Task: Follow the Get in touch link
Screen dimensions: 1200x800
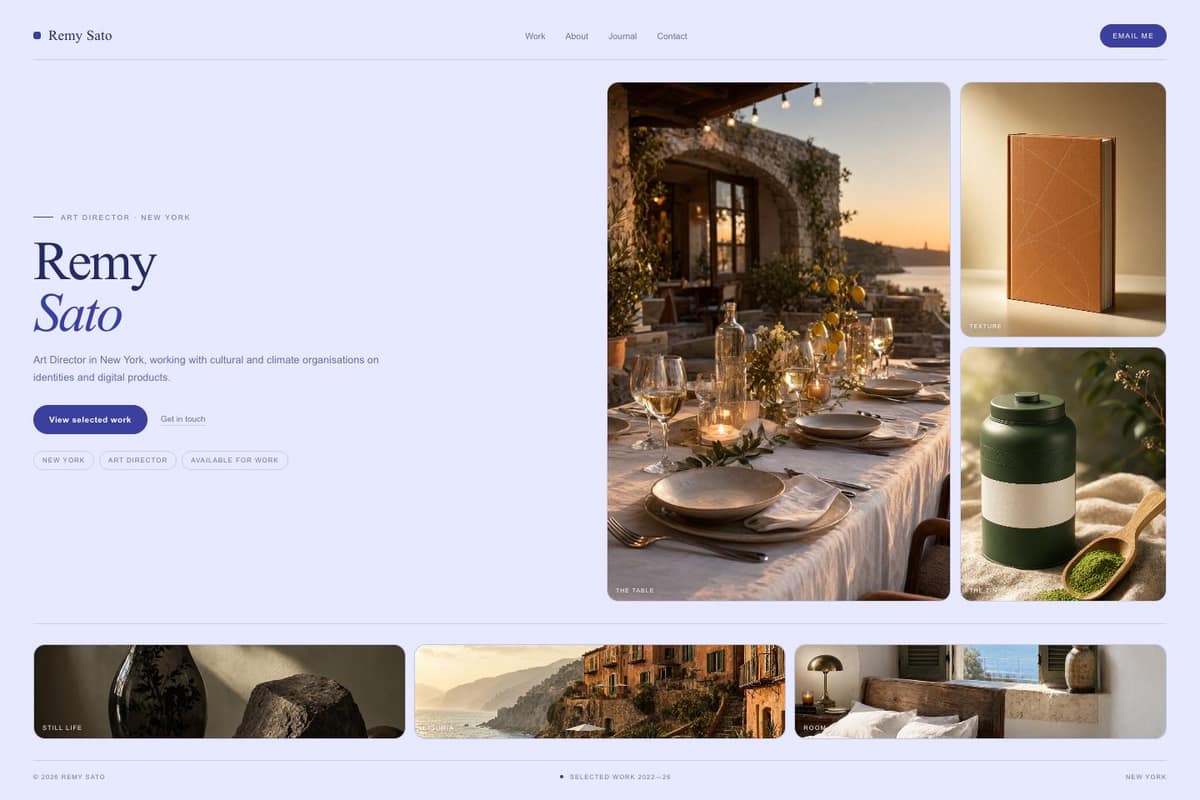Action: [183, 419]
